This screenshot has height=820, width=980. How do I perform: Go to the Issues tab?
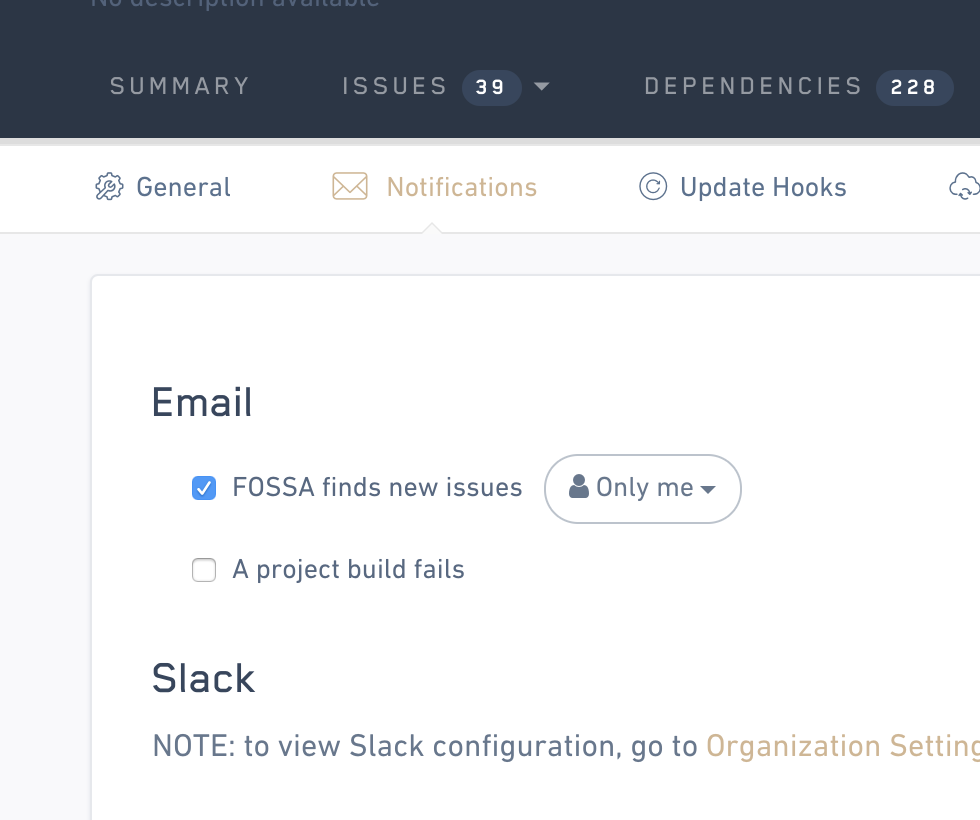pyautogui.click(x=394, y=87)
